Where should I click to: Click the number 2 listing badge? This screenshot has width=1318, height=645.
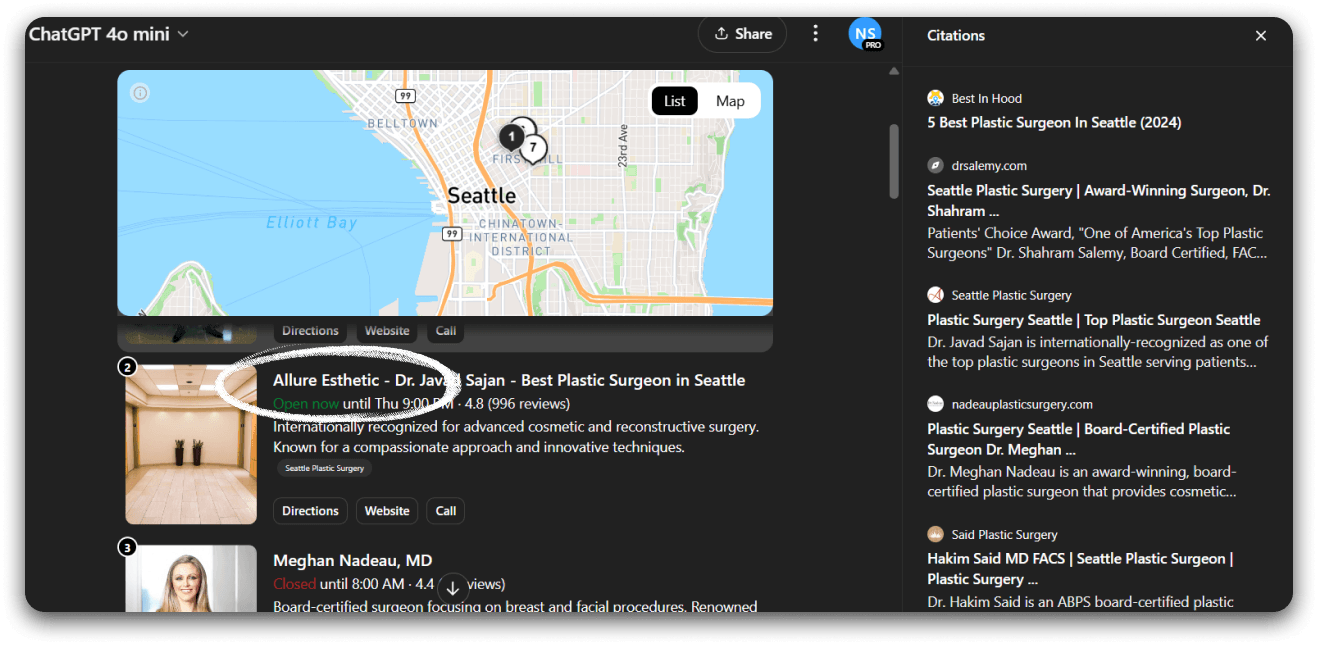click(x=127, y=367)
